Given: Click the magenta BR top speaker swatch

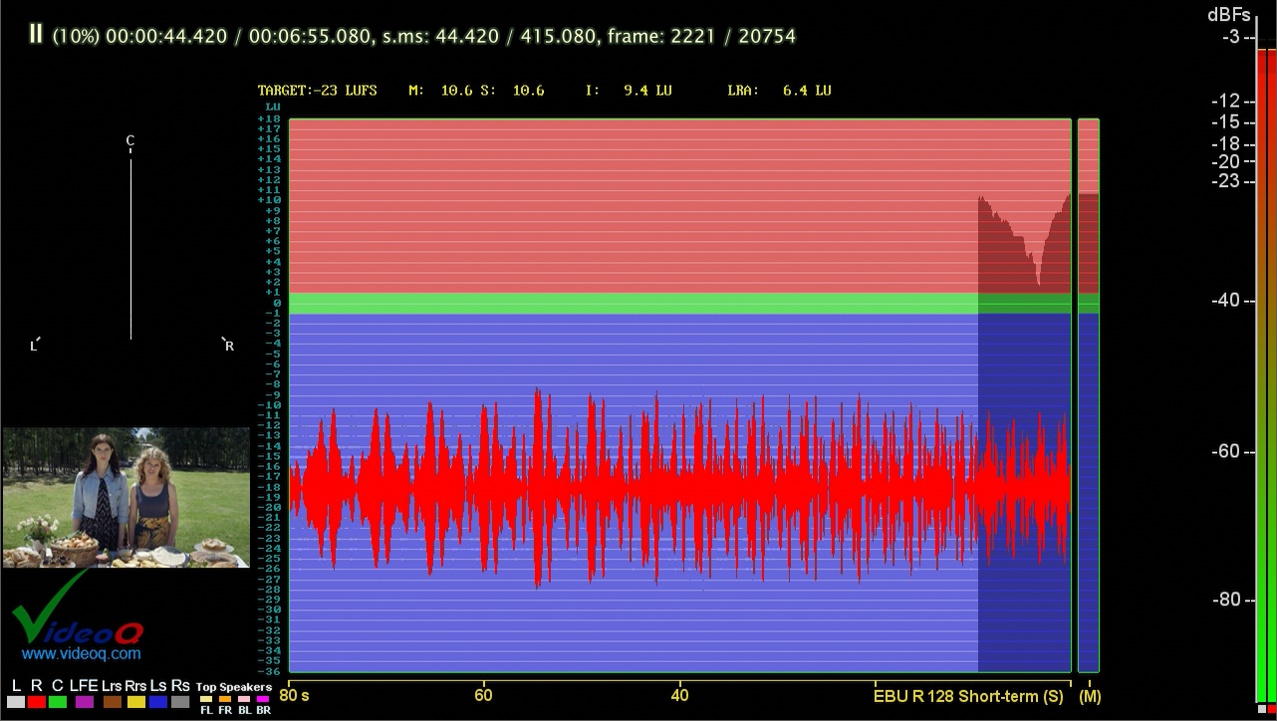Looking at the screenshot, I should click(x=263, y=699).
